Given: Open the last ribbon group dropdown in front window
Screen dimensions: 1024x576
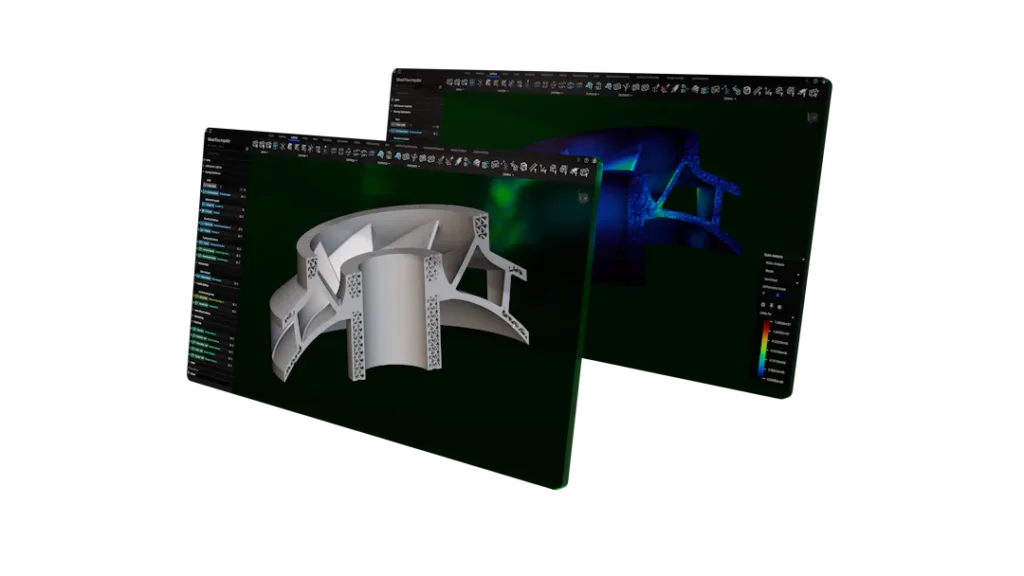Looking at the screenshot, I should (508, 174).
